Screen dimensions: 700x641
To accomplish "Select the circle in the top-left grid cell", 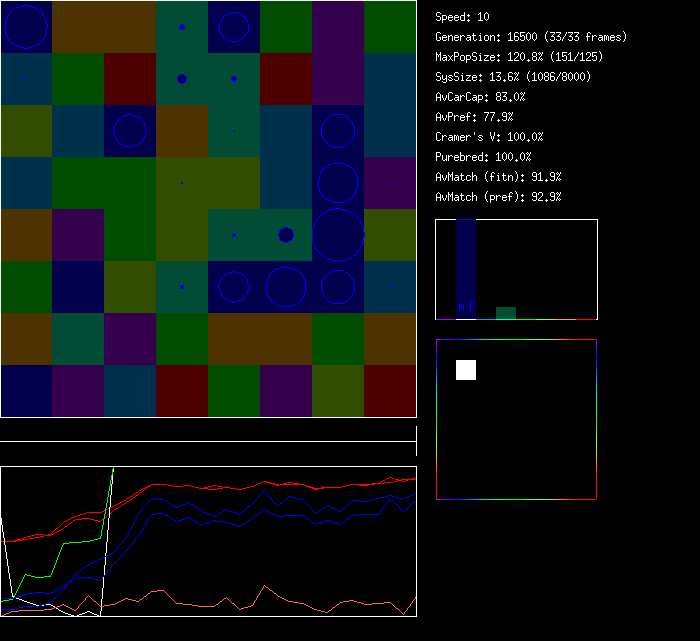I will pyautogui.click(x=27, y=27).
